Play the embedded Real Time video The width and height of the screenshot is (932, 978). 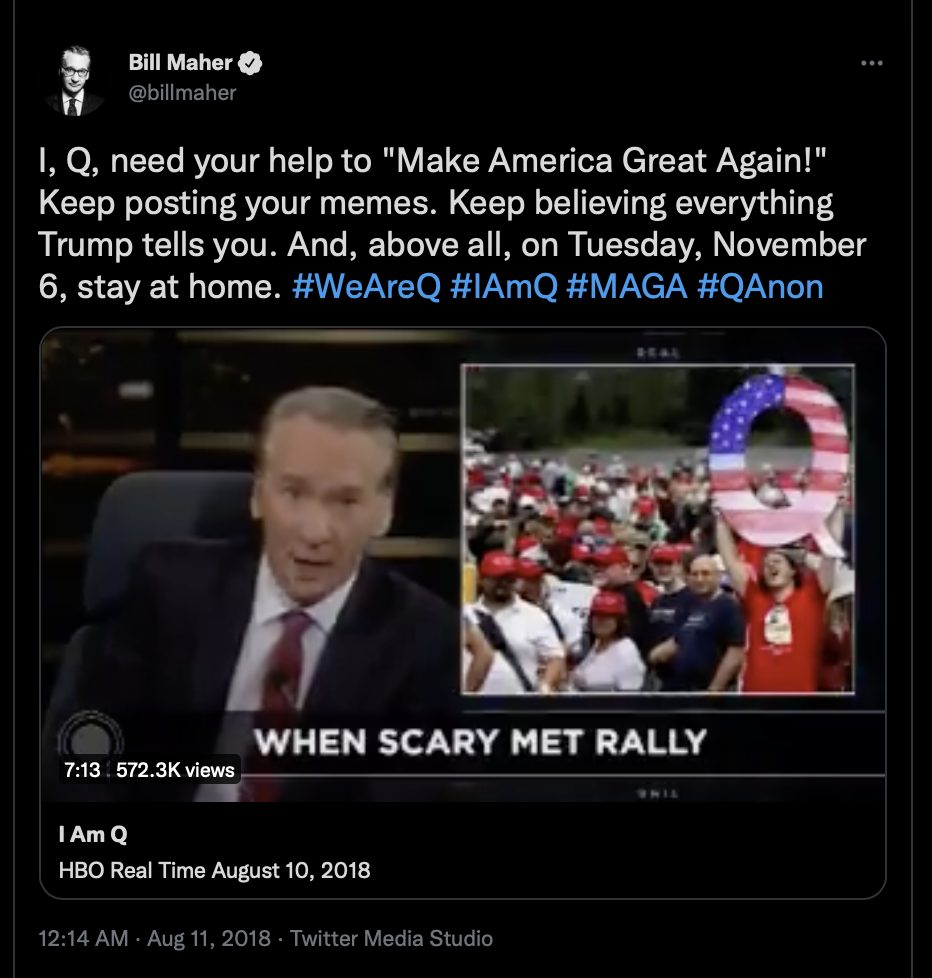(x=462, y=564)
